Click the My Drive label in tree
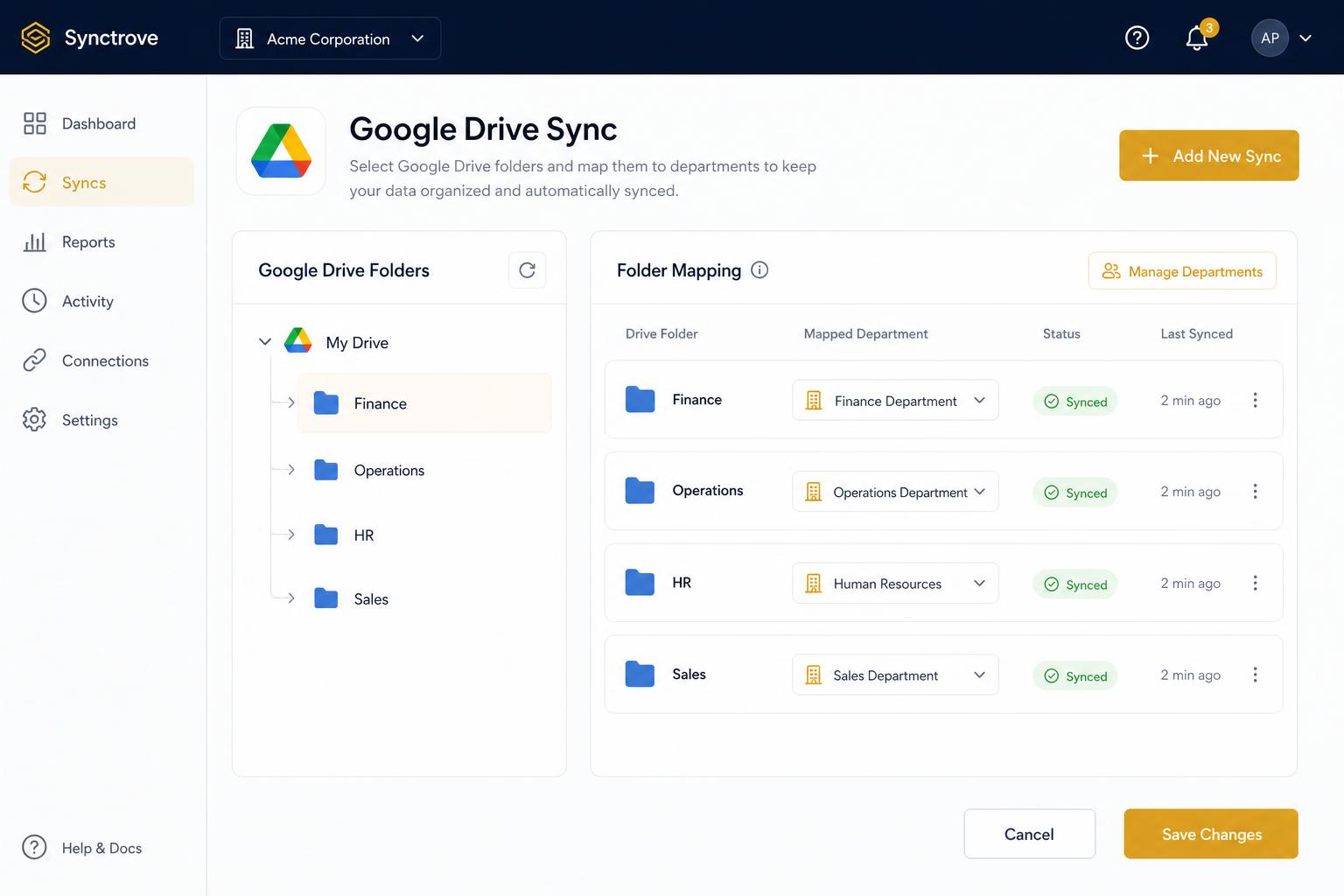 point(357,342)
